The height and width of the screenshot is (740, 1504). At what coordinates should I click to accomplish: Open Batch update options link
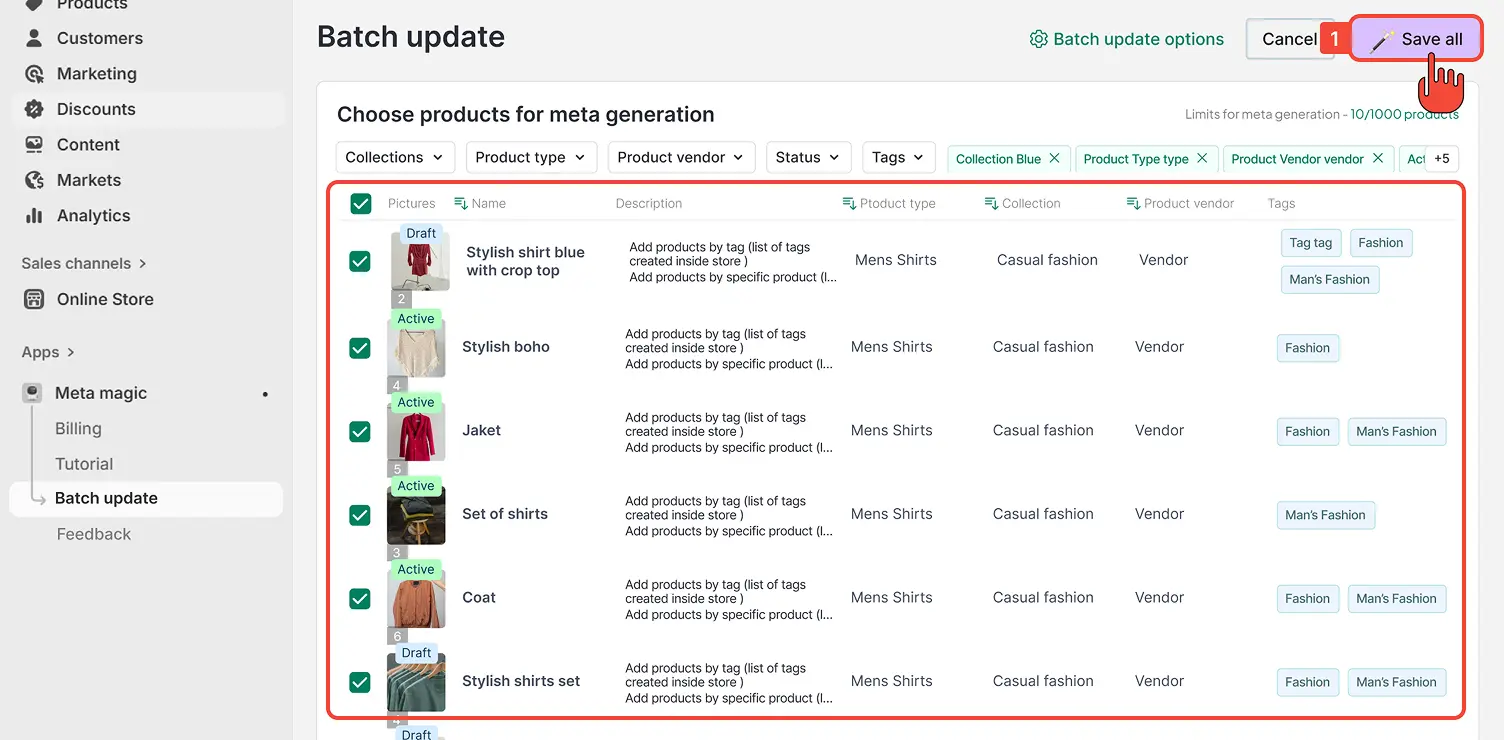click(1126, 39)
